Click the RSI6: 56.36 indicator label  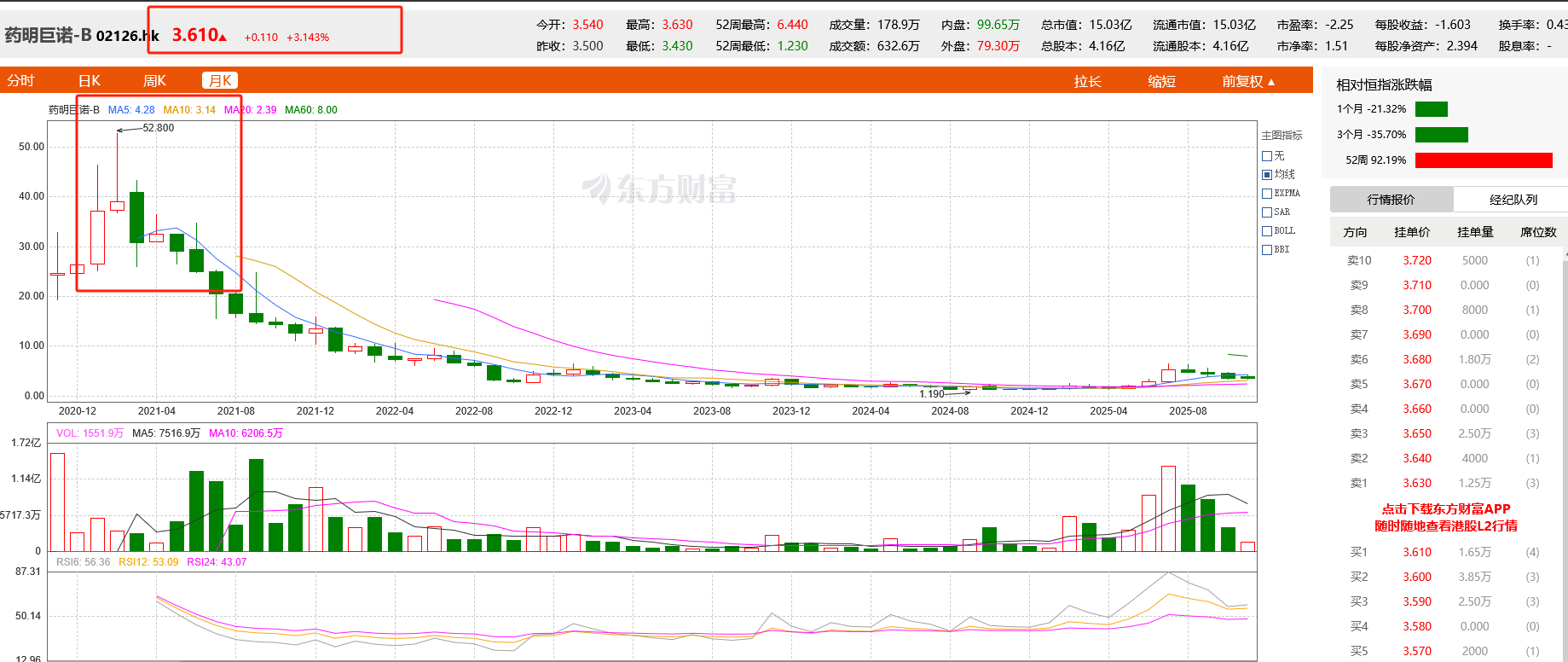point(84,562)
